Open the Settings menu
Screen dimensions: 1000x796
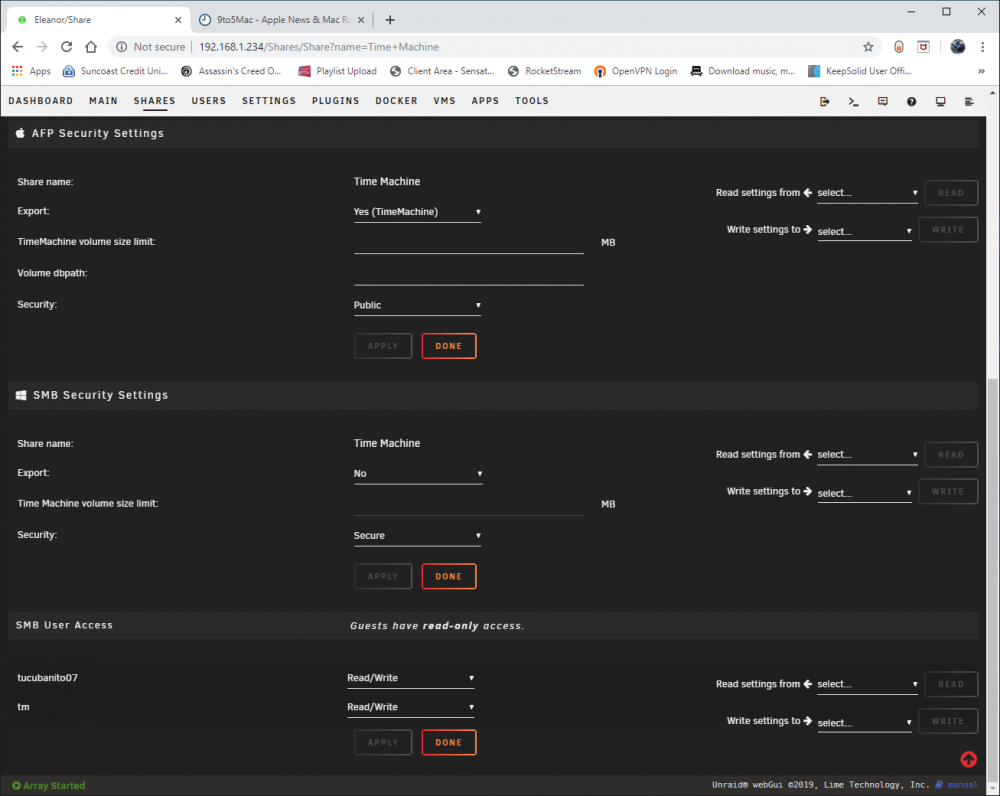click(268, 101)
